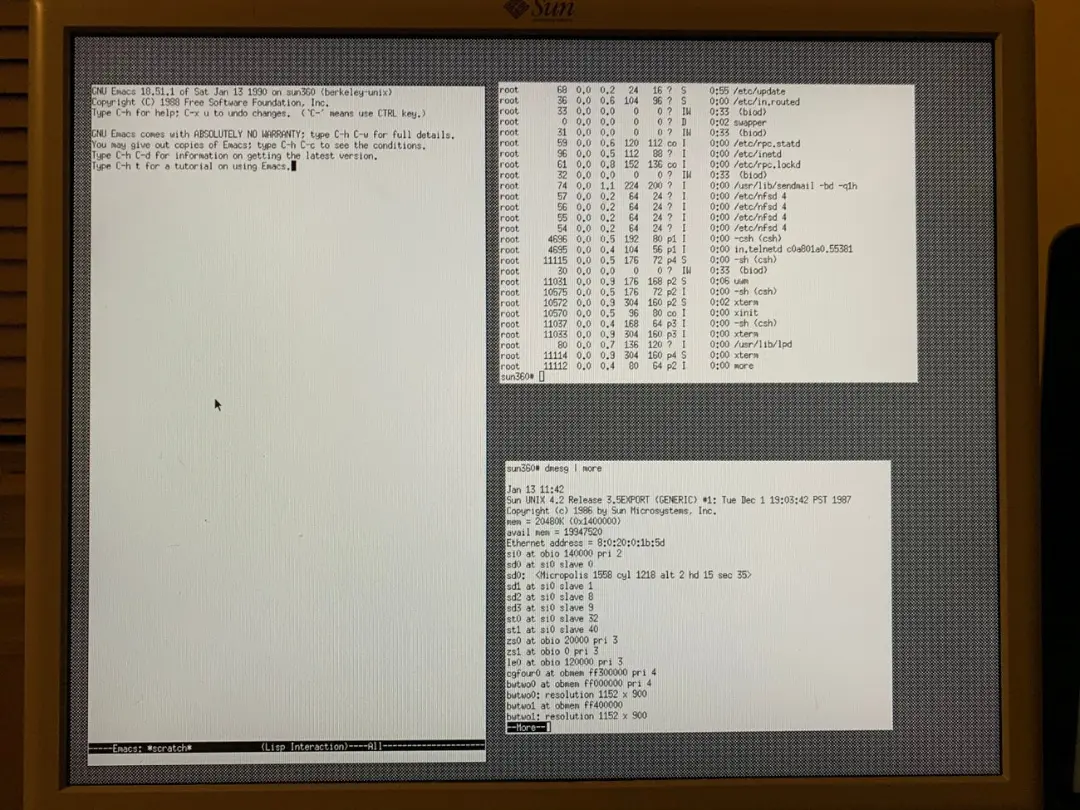Image resolution: width=1080 pixels, height=810 pixels.
Task: Click the '/usr/lib/sendmail -bd -q1h' row
Action: tap(678, 186)
